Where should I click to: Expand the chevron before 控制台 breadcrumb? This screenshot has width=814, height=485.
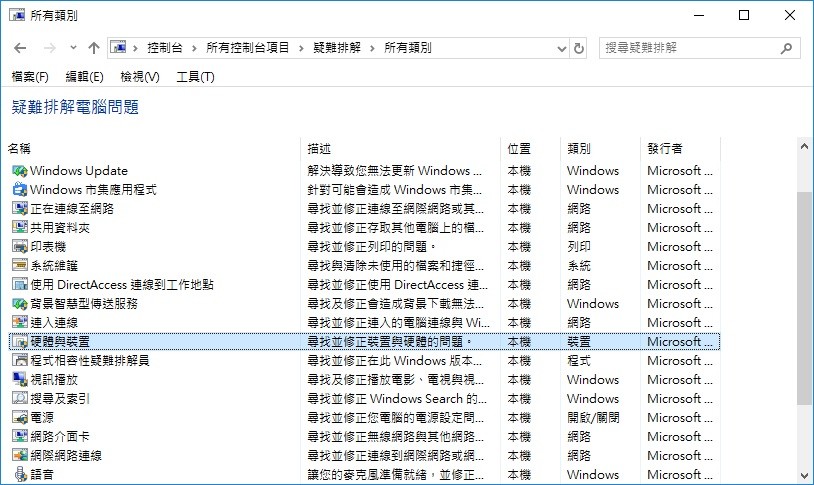coord(135,48)
